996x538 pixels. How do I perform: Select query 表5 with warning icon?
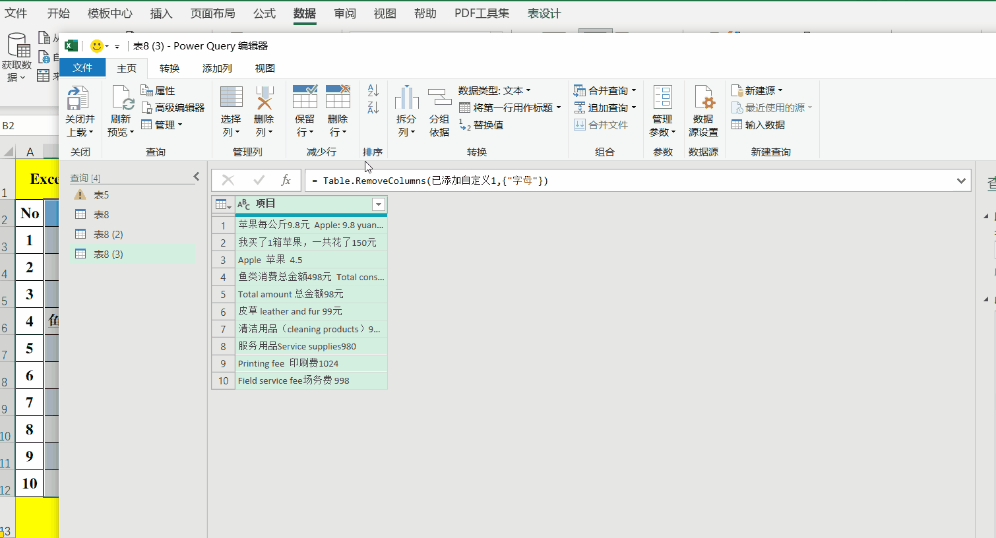[133, 195]
